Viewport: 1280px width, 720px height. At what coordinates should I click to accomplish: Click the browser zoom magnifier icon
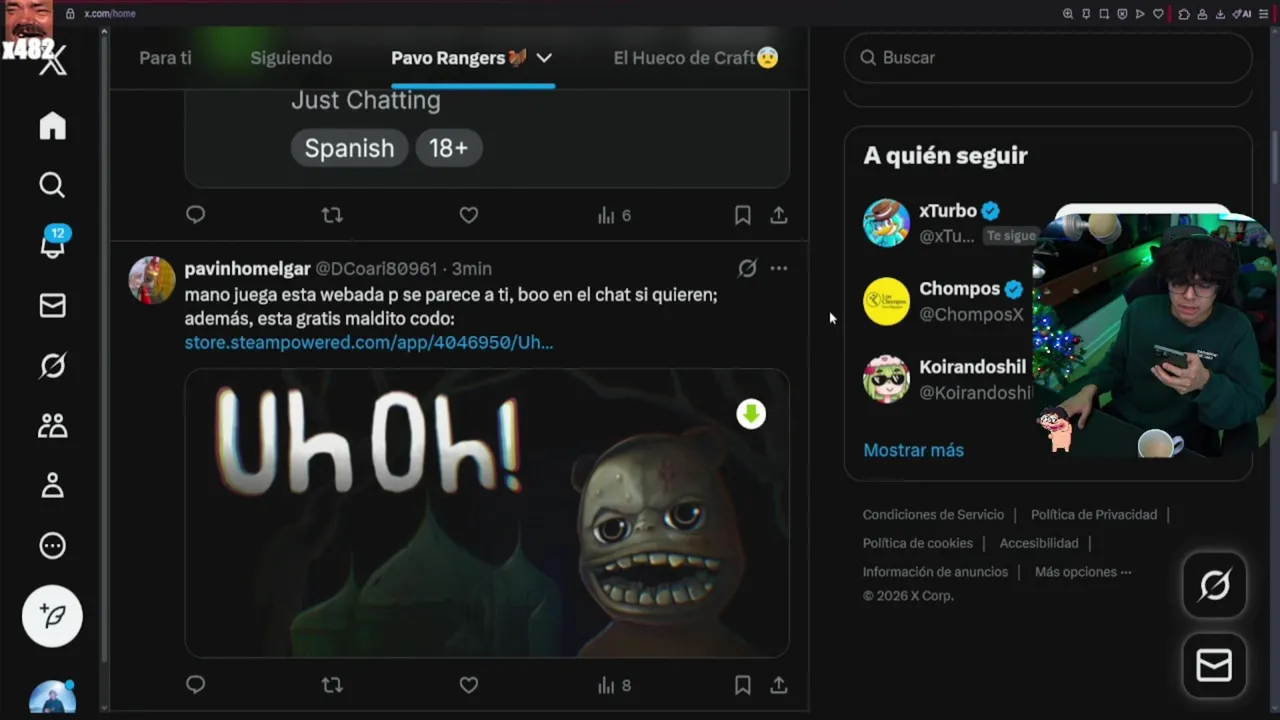[1068, 14]
